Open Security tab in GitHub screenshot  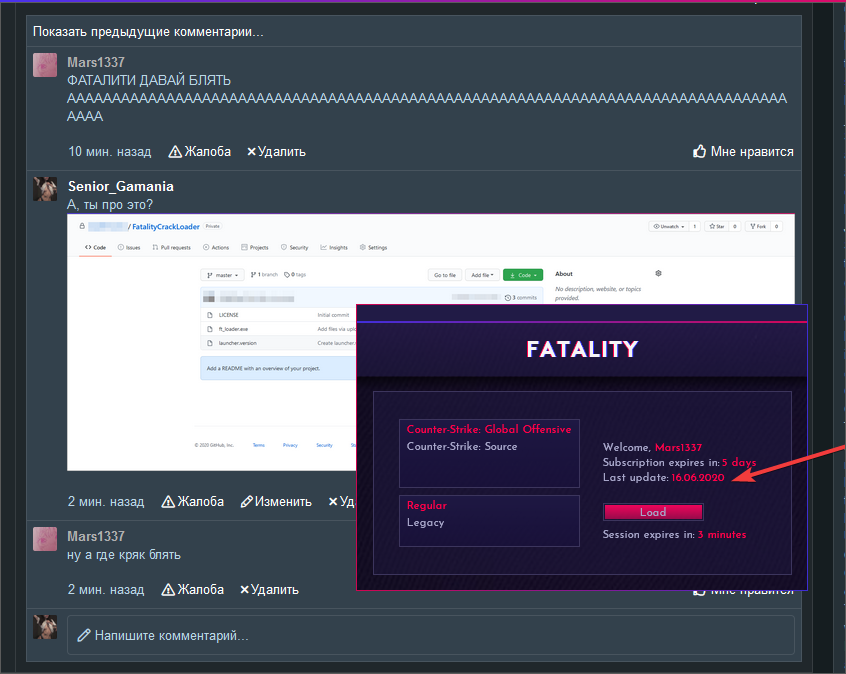pyautogui.click(x=295, y=247)
